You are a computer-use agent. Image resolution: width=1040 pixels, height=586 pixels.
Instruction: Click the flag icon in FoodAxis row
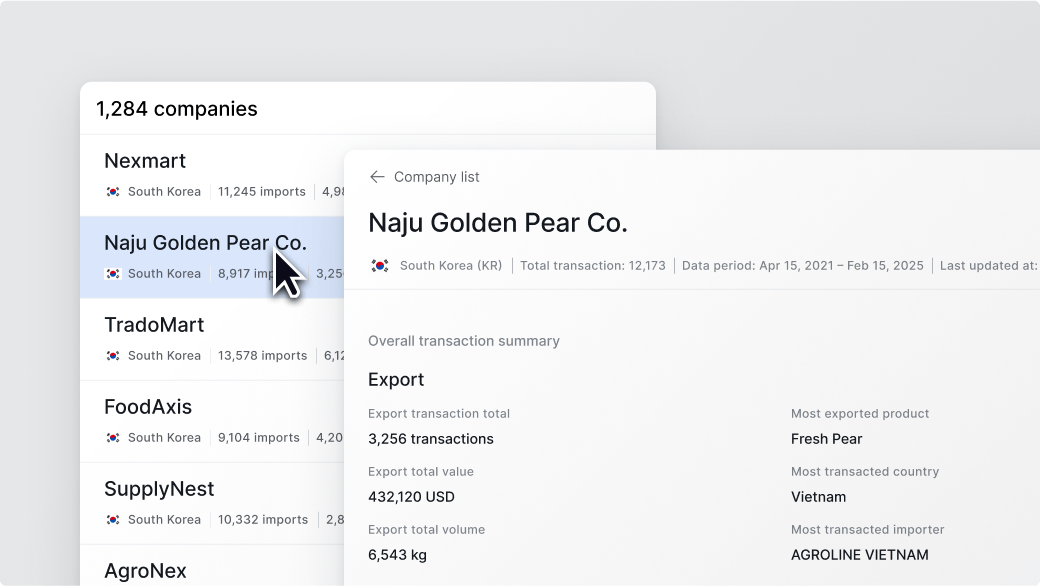[113, 438]
